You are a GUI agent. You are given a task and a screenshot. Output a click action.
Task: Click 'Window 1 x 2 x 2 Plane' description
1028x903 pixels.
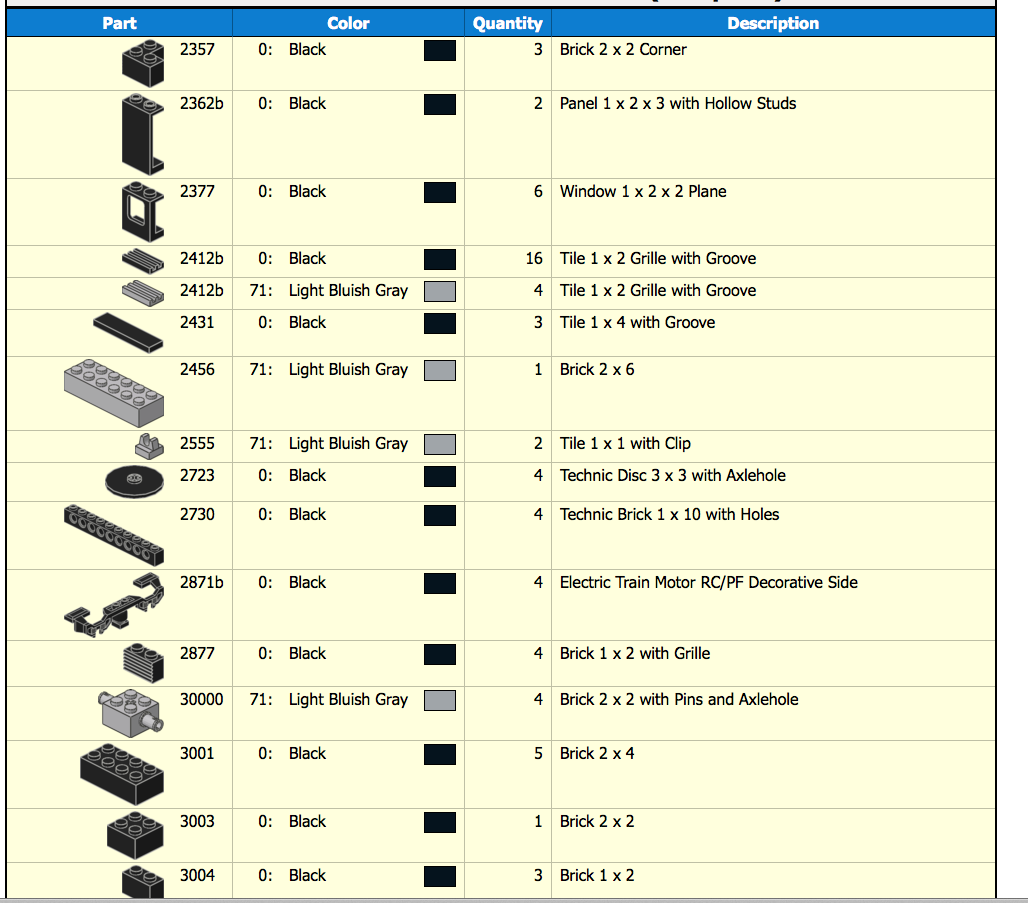(643, 191)
